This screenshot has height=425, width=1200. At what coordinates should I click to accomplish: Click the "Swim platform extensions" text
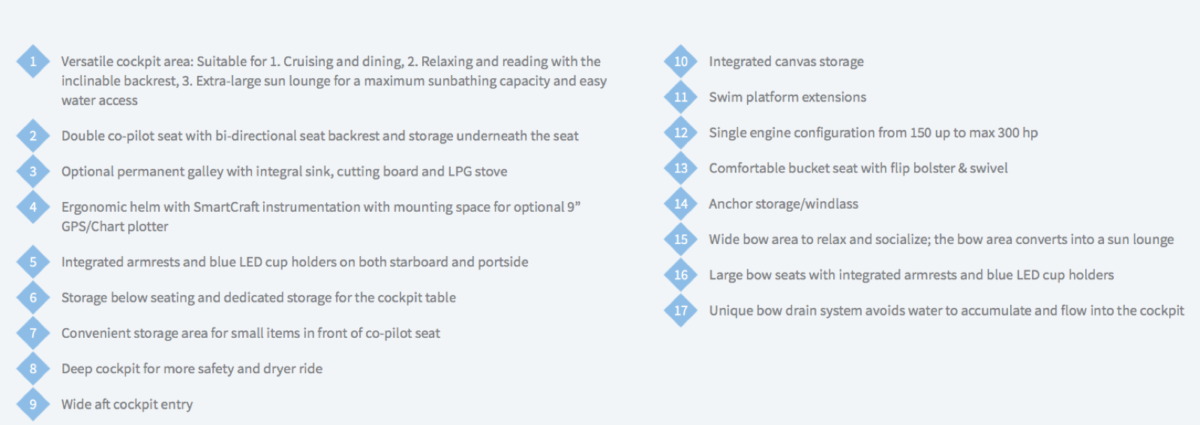[x=788, y=98]
